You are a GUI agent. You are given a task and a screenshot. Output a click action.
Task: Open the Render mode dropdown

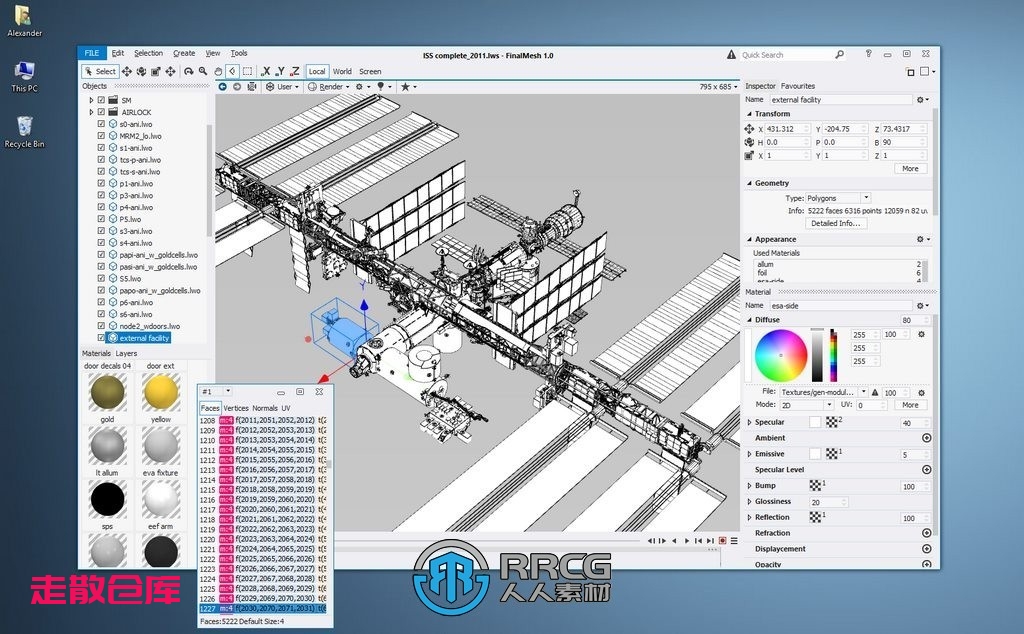328,86
